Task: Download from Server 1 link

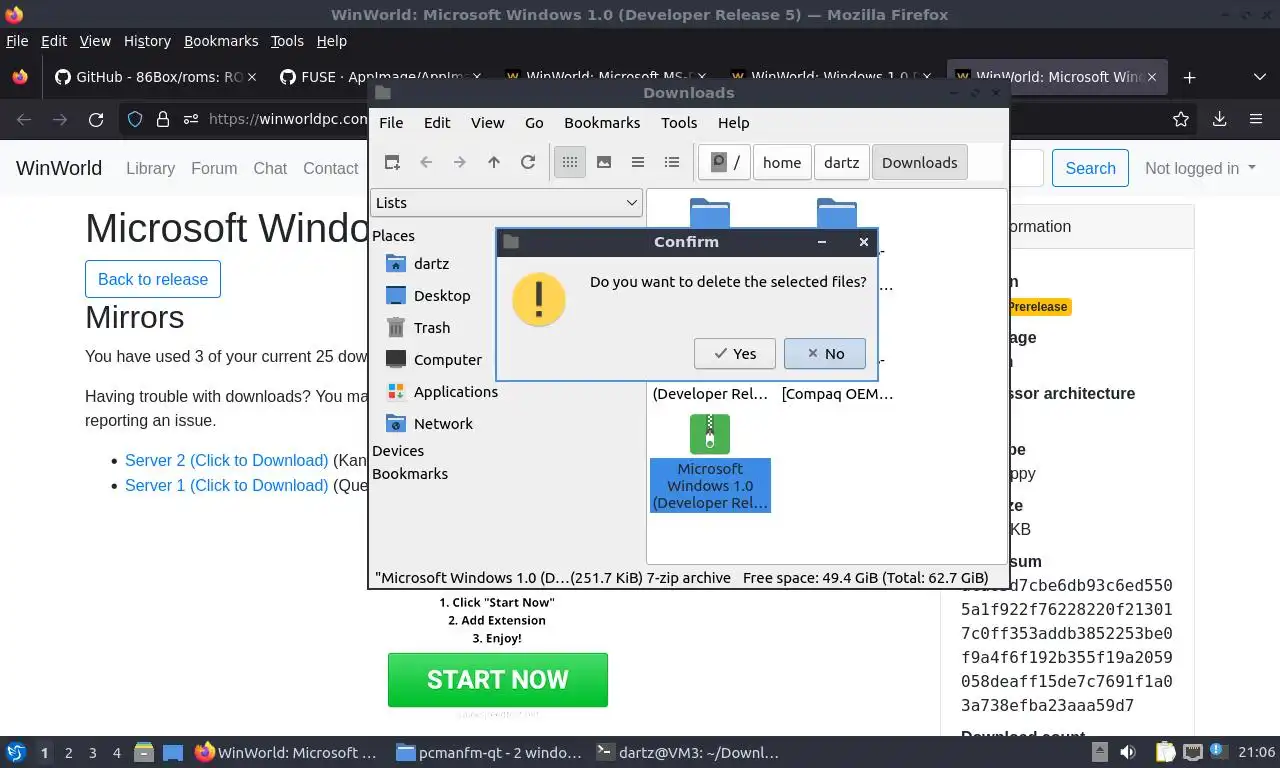Action: pos(226,485)
